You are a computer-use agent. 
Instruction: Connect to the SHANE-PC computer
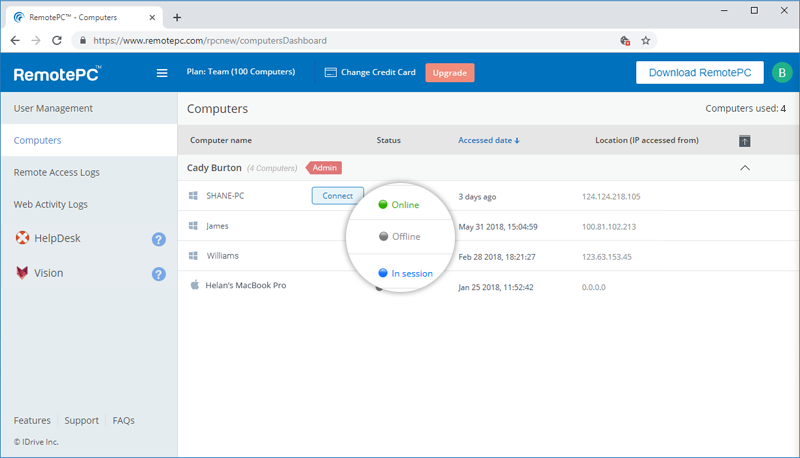pos(337,196)
